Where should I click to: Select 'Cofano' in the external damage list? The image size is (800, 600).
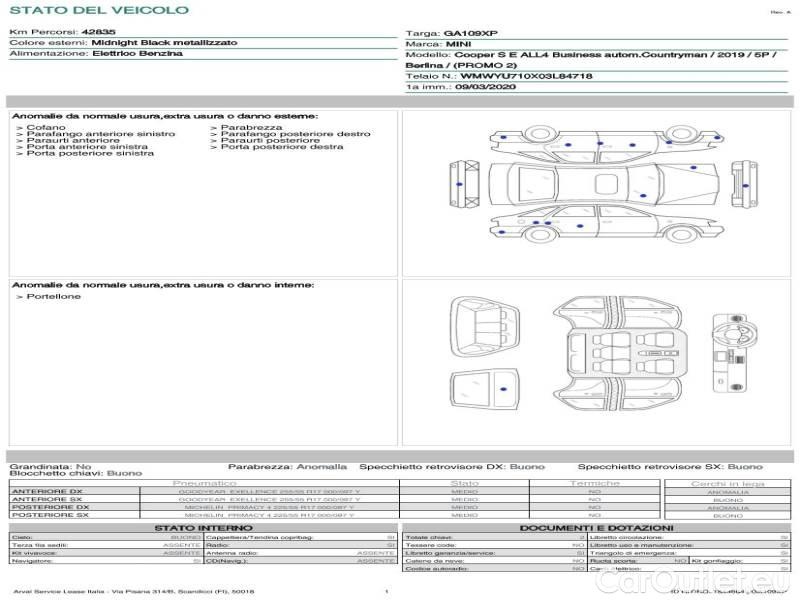click(x=46, y=128)
